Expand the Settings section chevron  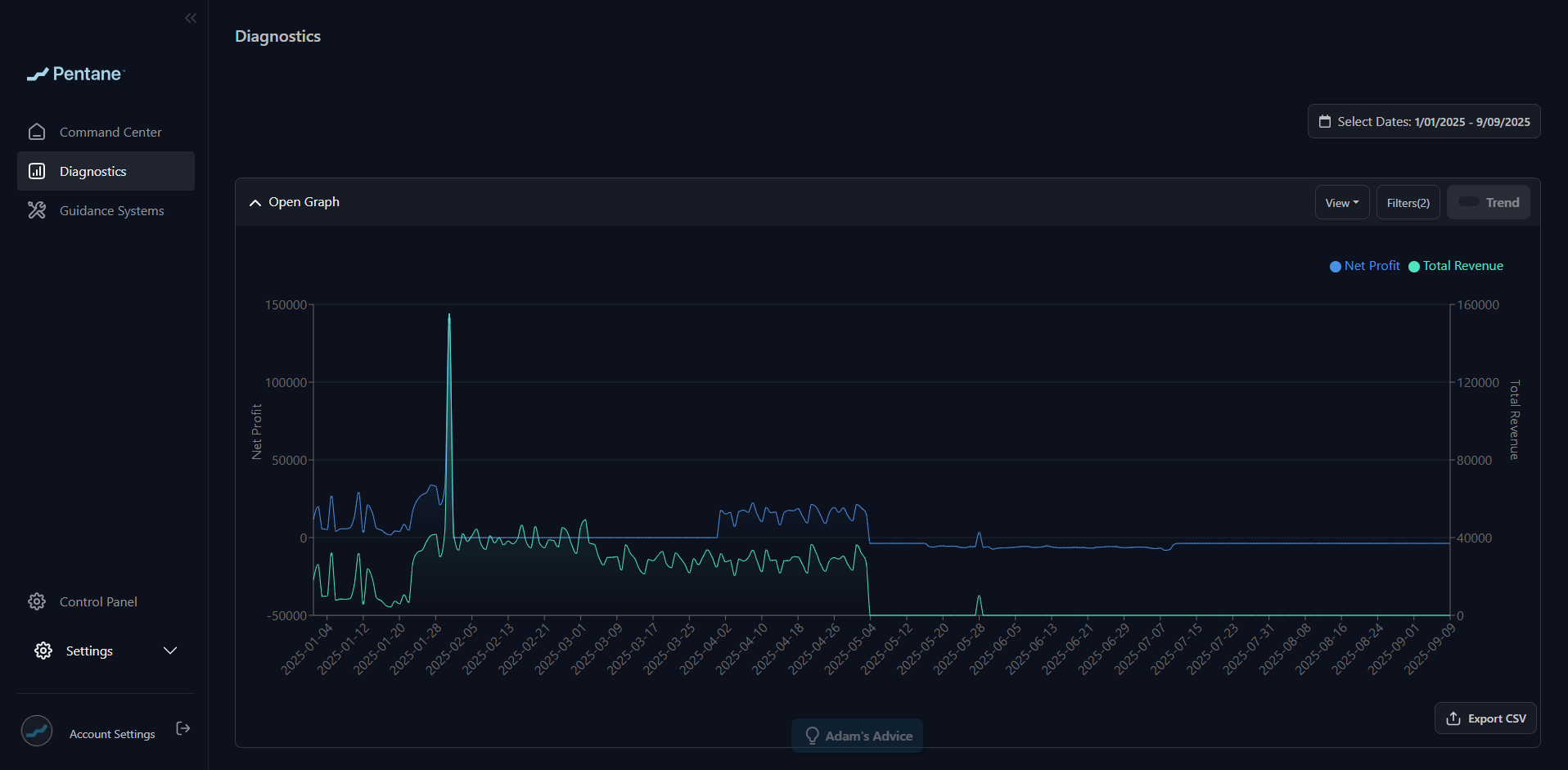click(170, 651)
